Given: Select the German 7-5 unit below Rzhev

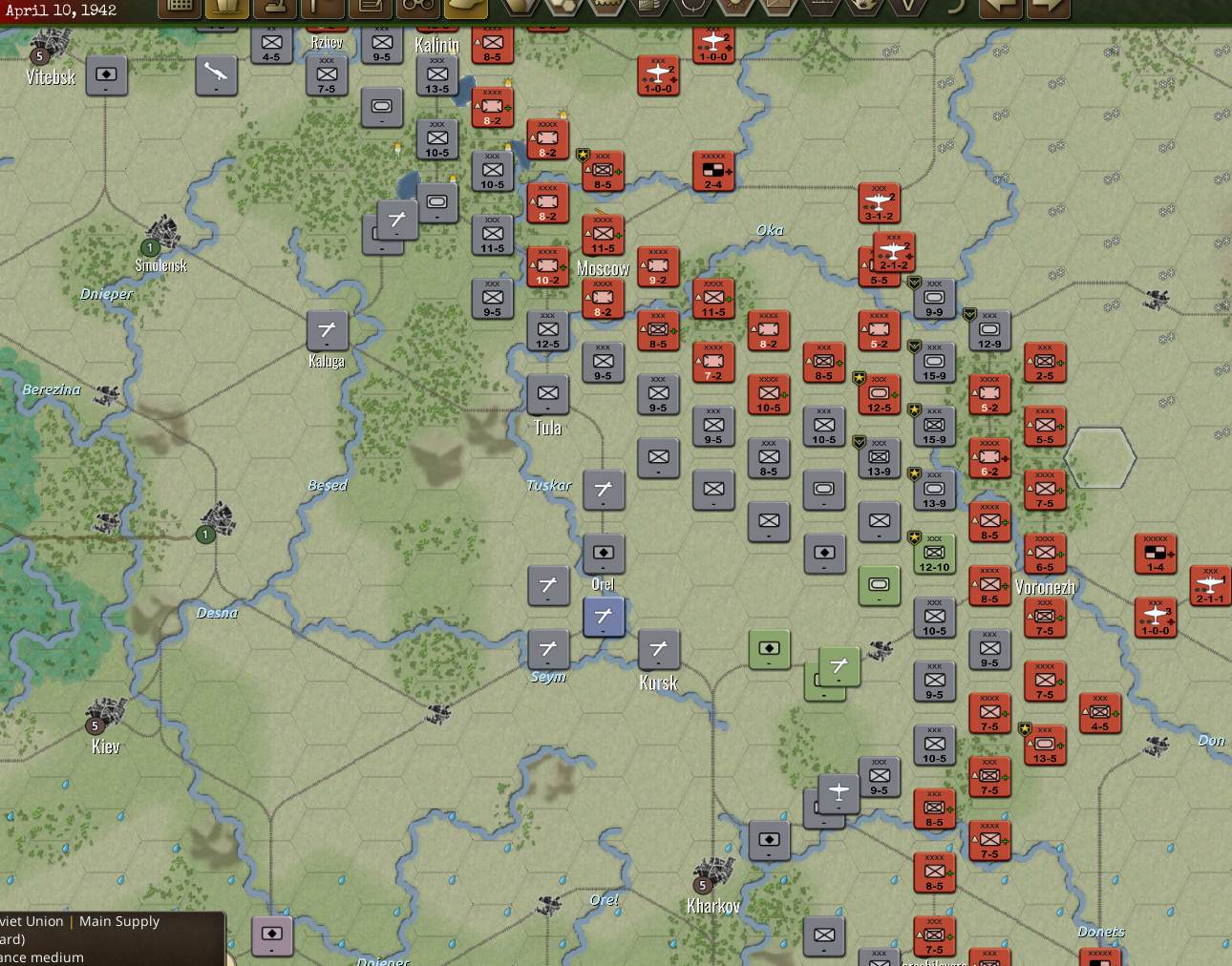Looking at the screenshot, I should (327, 75).
